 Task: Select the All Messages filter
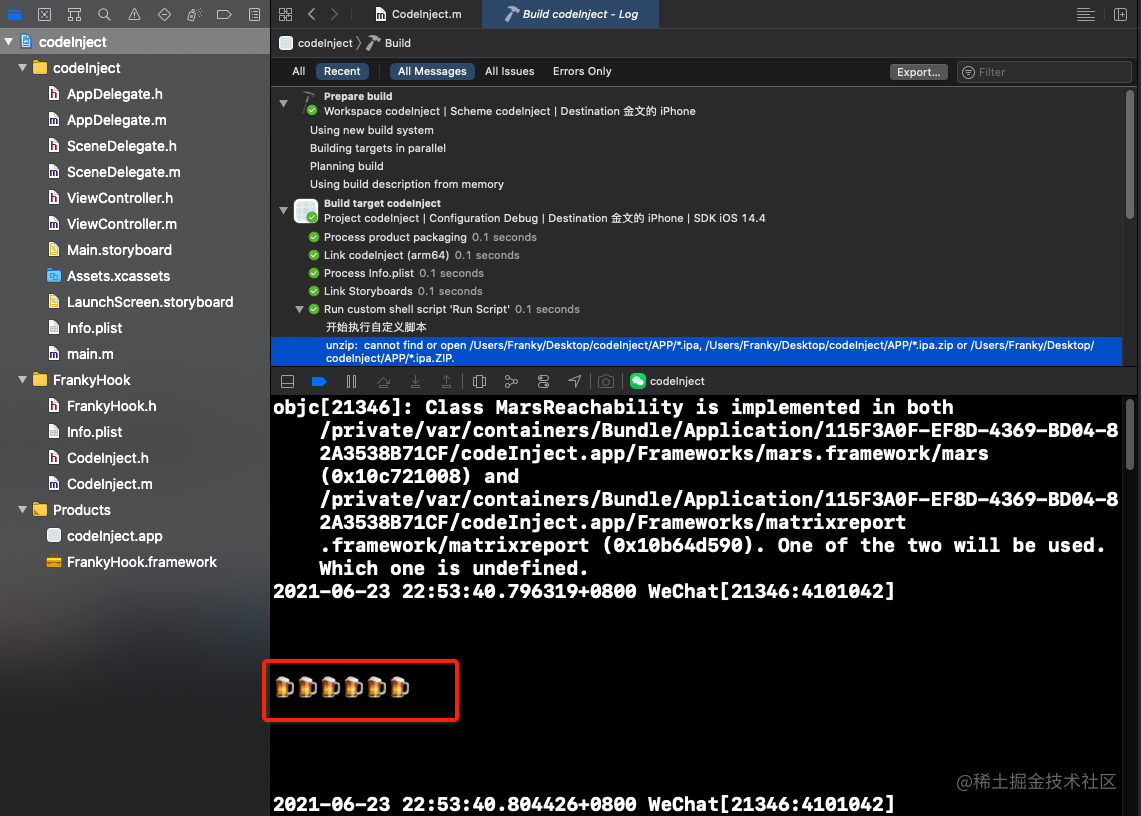[432, 71]
